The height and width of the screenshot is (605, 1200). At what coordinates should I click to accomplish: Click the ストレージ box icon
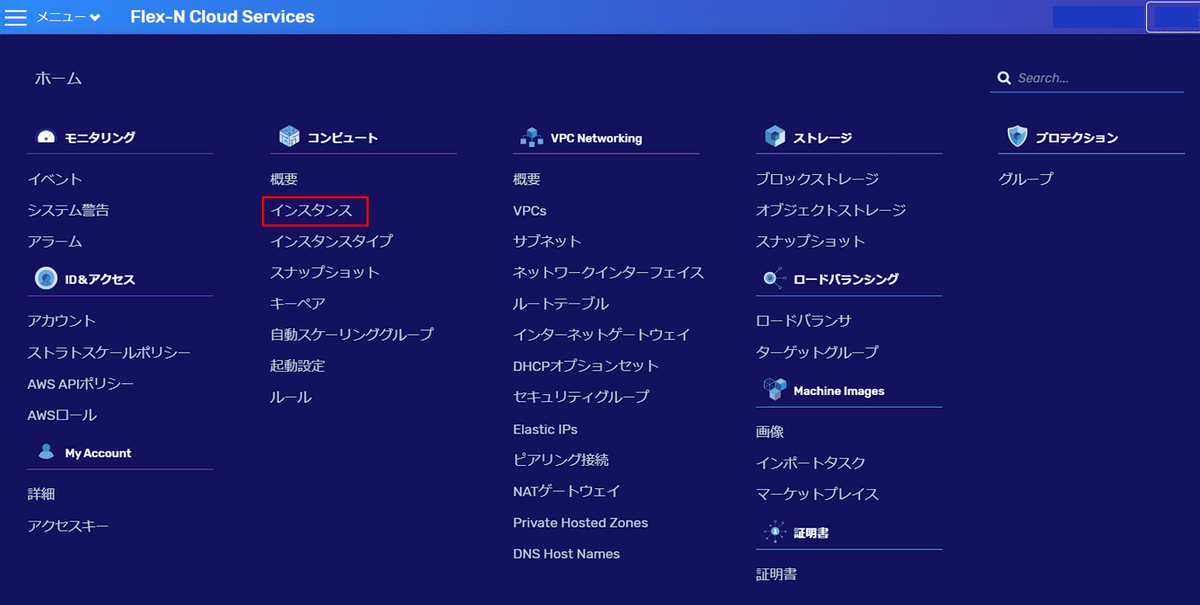click(x=774, y=137)
